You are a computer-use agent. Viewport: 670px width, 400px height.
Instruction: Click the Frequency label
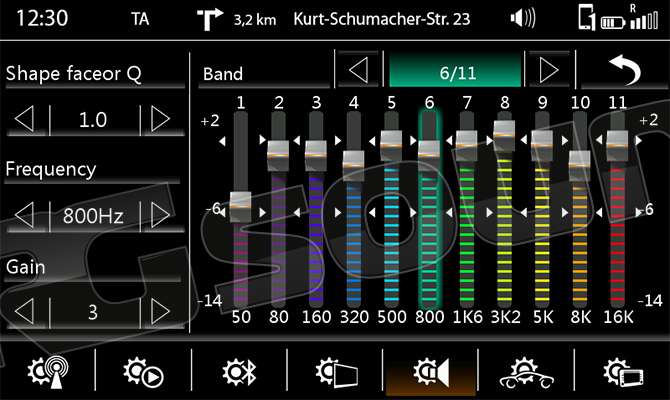click(x=50, y=169)
